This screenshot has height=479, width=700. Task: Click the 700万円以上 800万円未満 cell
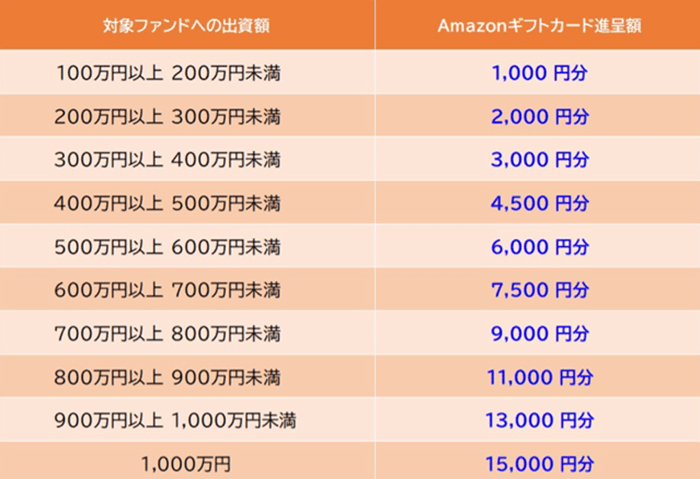tap(187, 333)
